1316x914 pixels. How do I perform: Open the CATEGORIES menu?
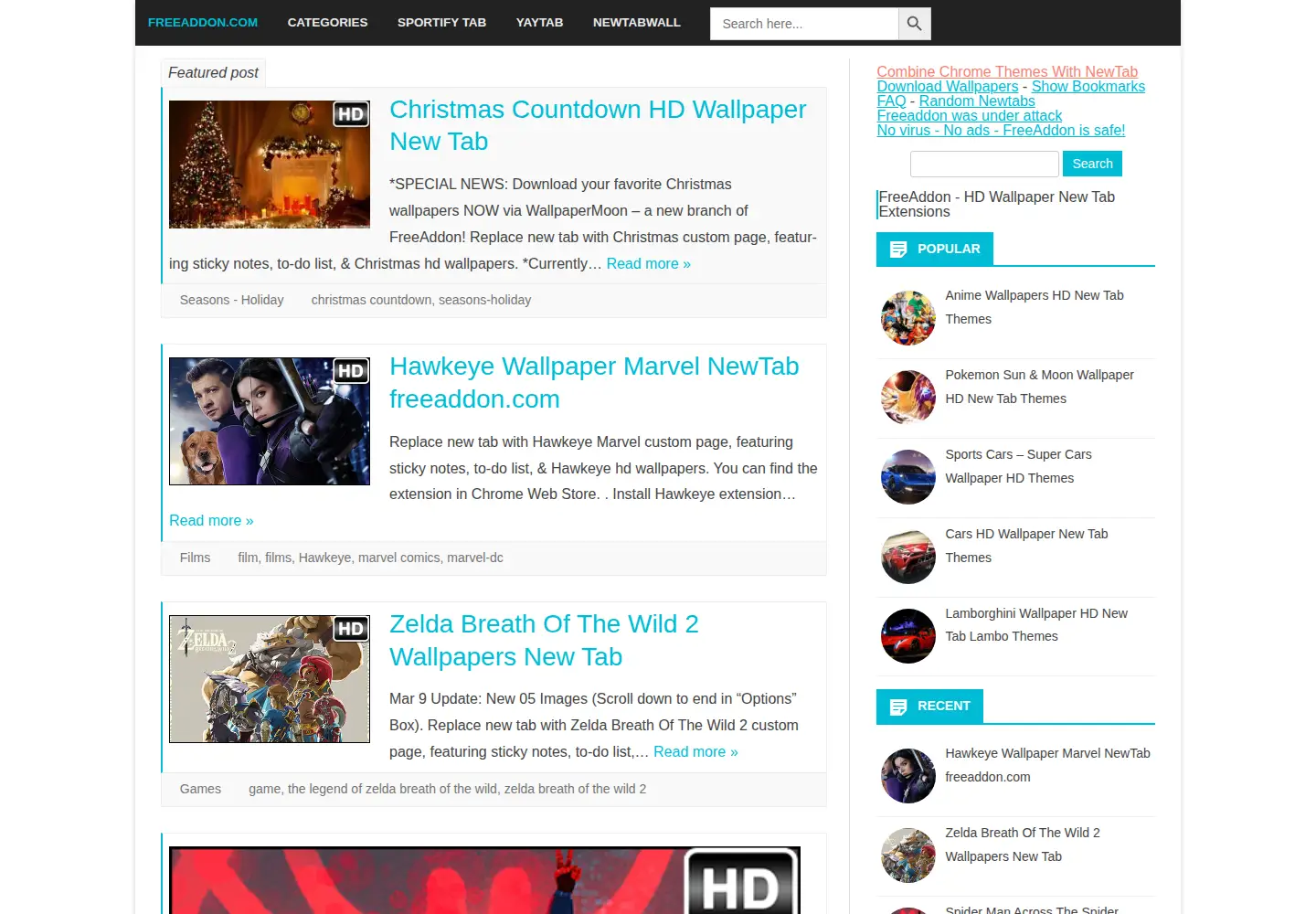[327, 23]
